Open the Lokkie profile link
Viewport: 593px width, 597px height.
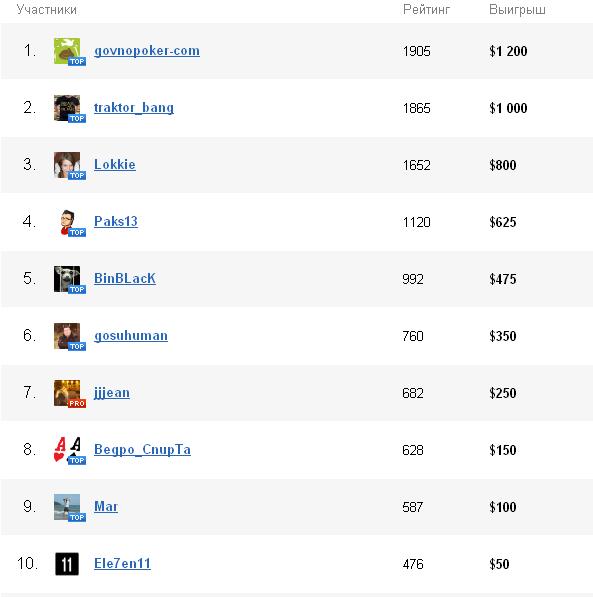(x=115, y=165)
